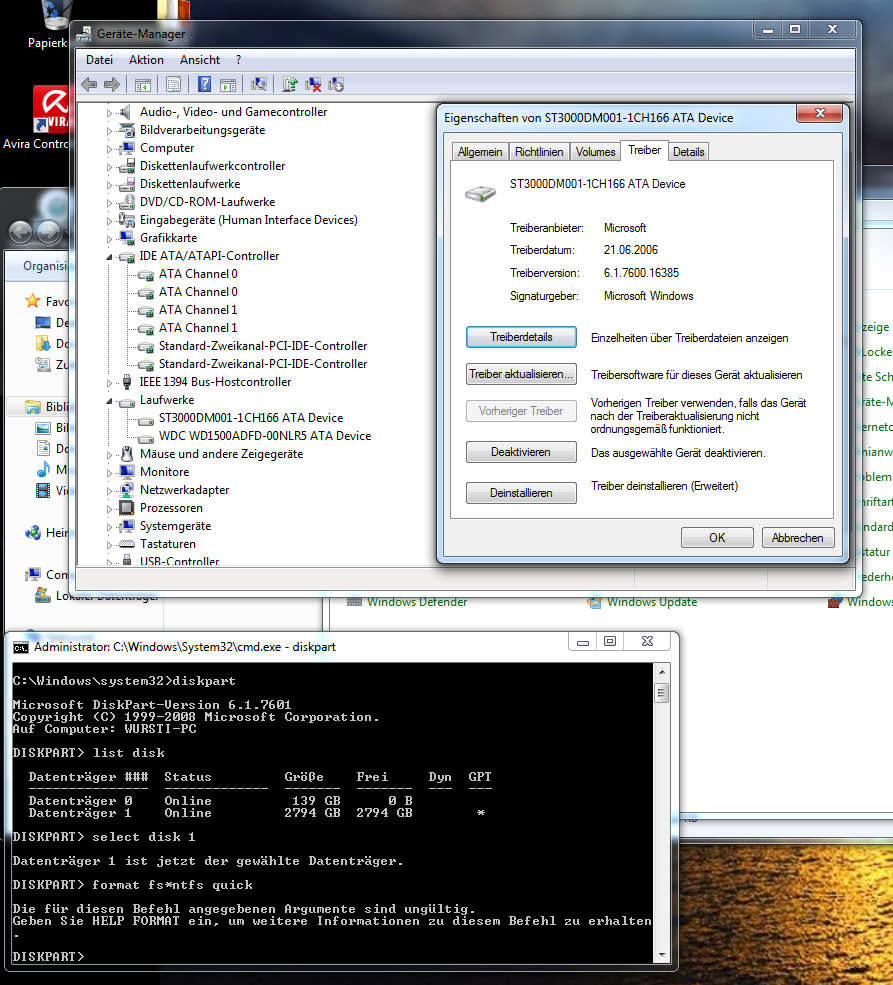Toggle the console tree pane toolbar icon

143,84
